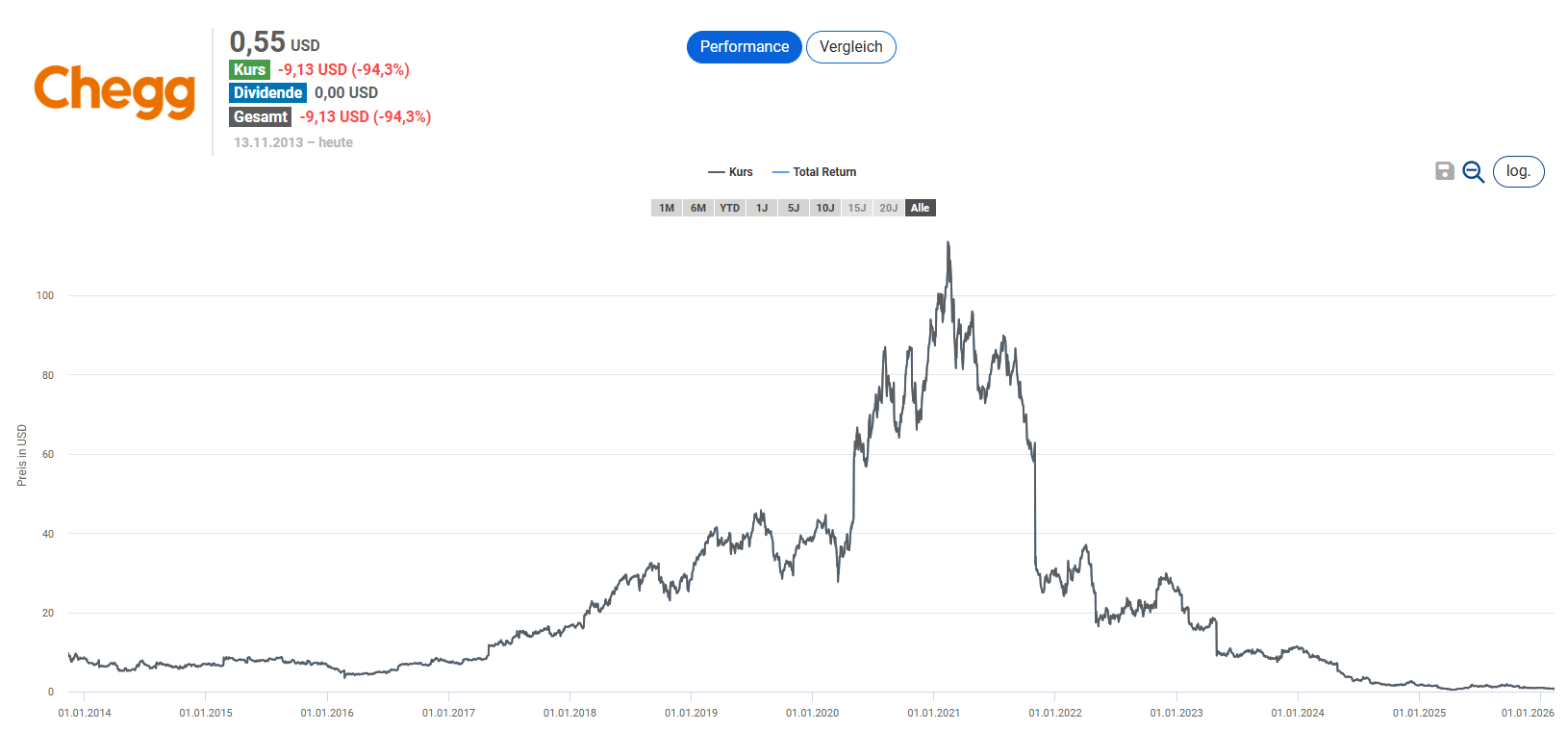Set chart range to 5J
This screenshot has width=1568, height=731.
pos(794,208)
